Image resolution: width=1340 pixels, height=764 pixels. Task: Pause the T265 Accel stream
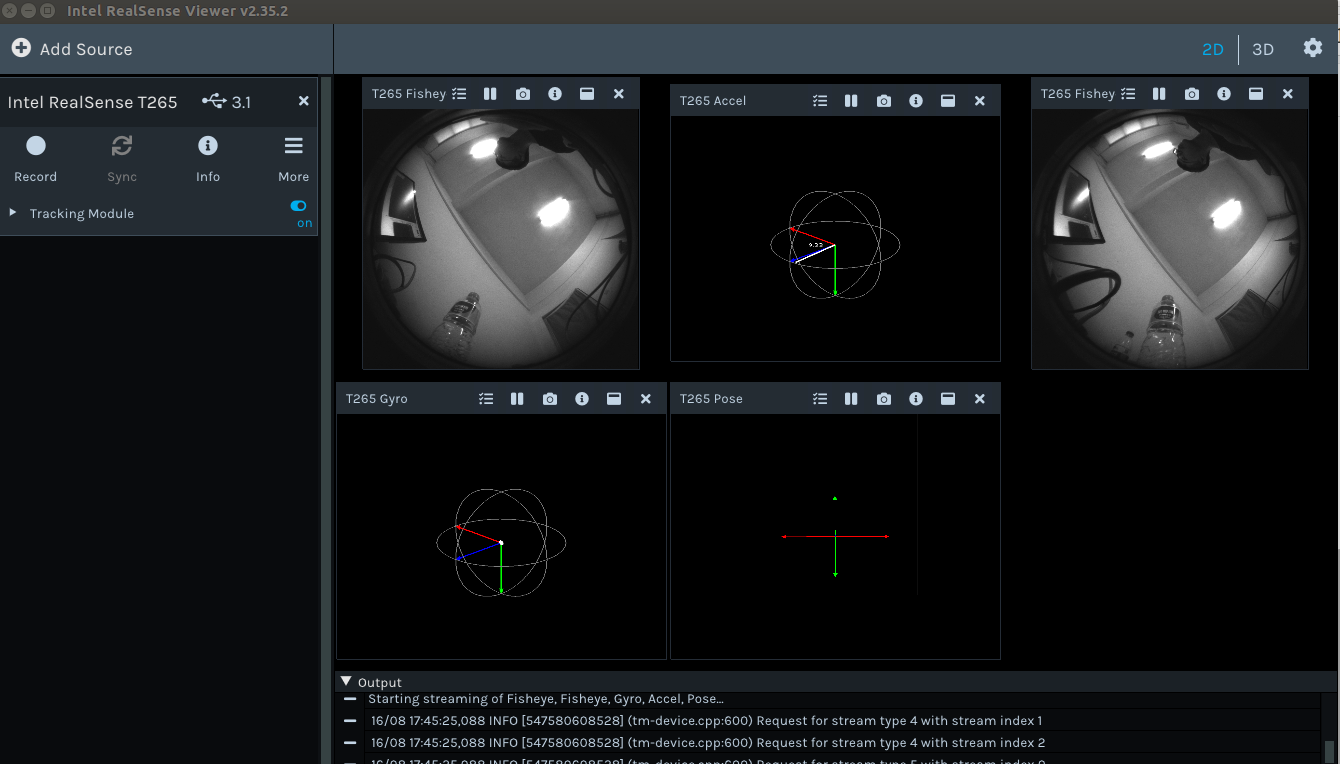pyautogui.click(x=851, y=101)
